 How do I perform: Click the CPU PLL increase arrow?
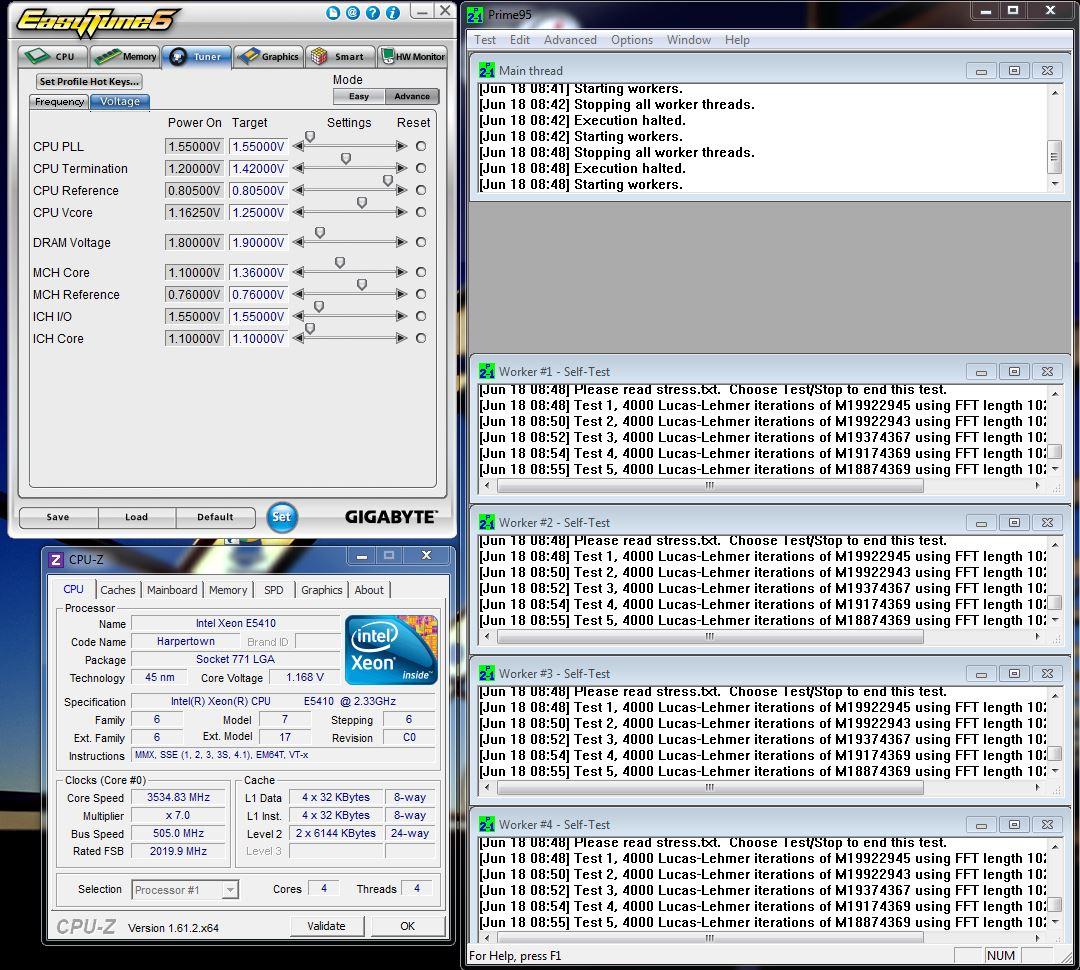(402, 146)
